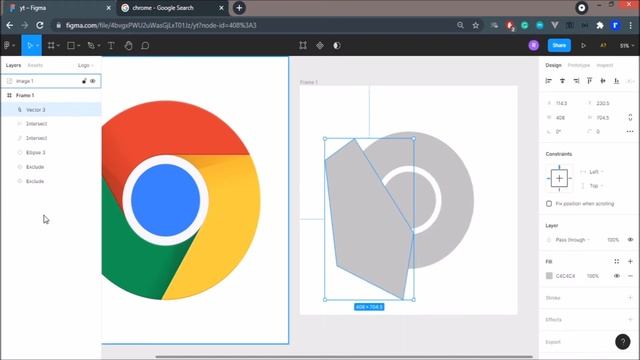
Task: Align selection right
Action: (576, 81)
